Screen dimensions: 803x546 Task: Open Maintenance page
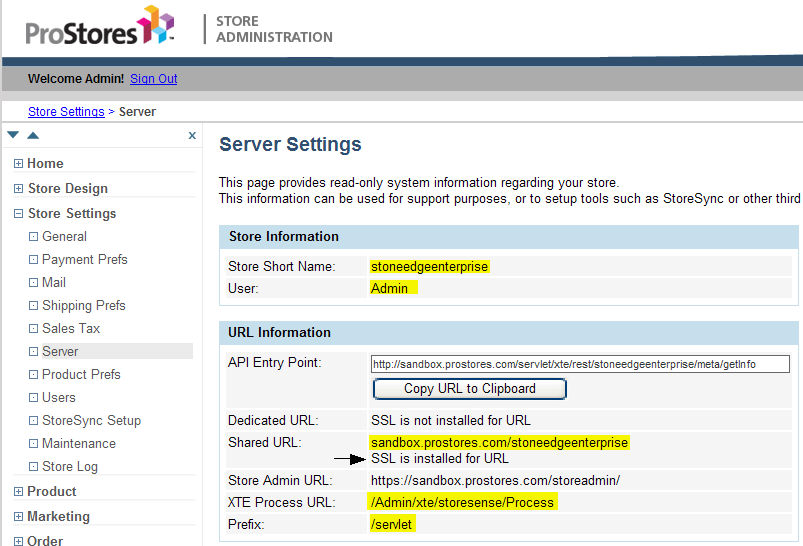79,444
